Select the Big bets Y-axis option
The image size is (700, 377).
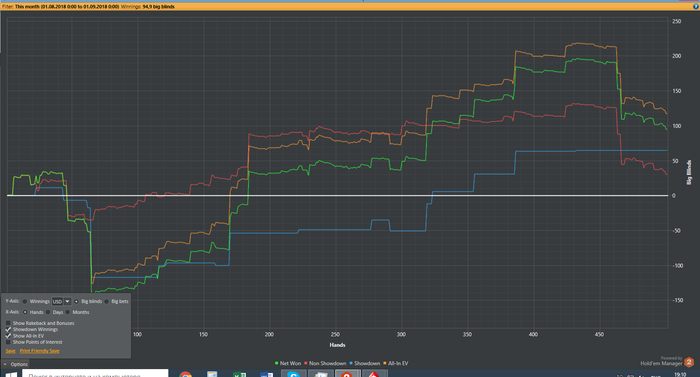coord(107,302)
